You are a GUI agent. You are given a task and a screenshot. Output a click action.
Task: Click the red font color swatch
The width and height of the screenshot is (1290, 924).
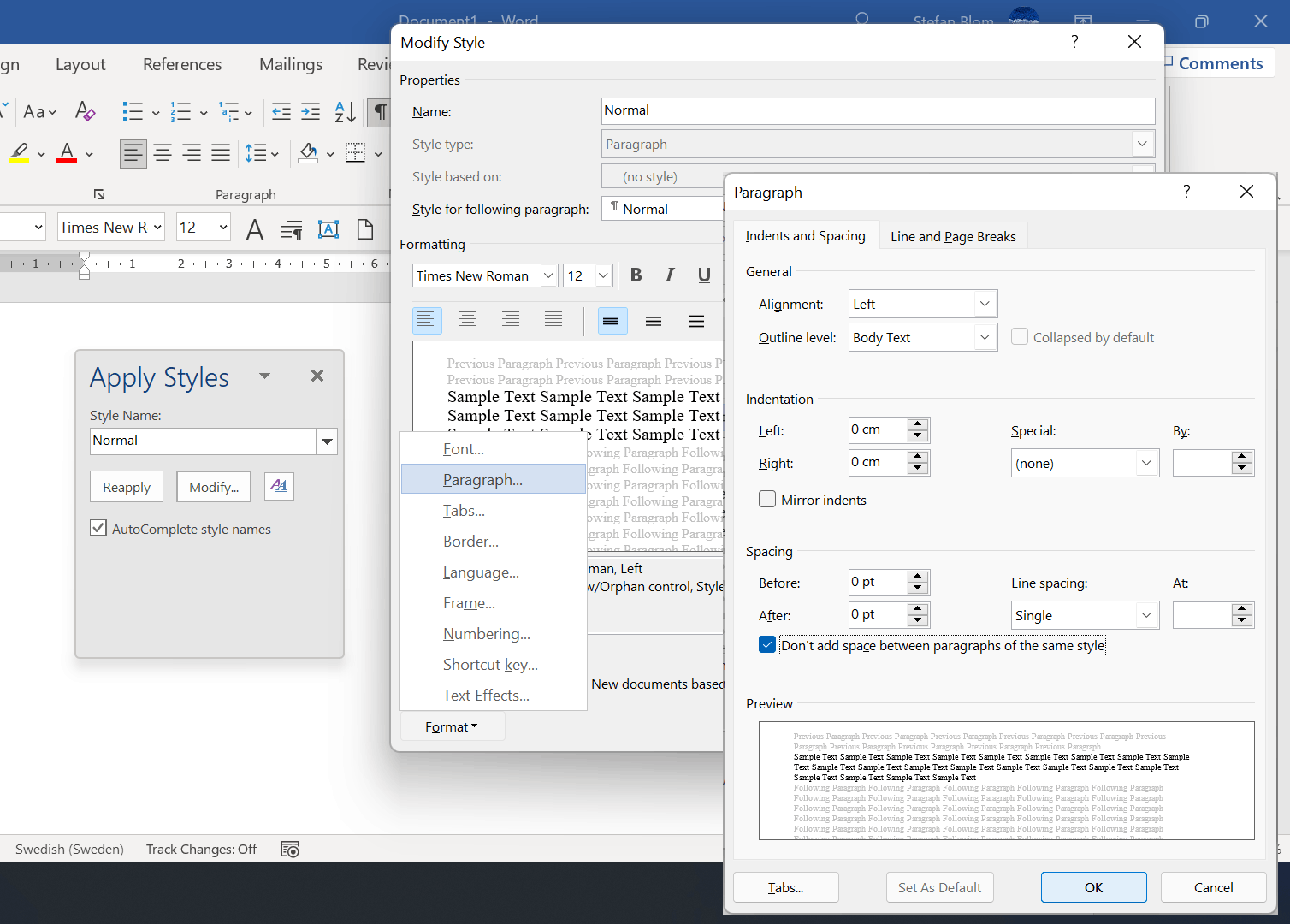[x=67, y=154]
